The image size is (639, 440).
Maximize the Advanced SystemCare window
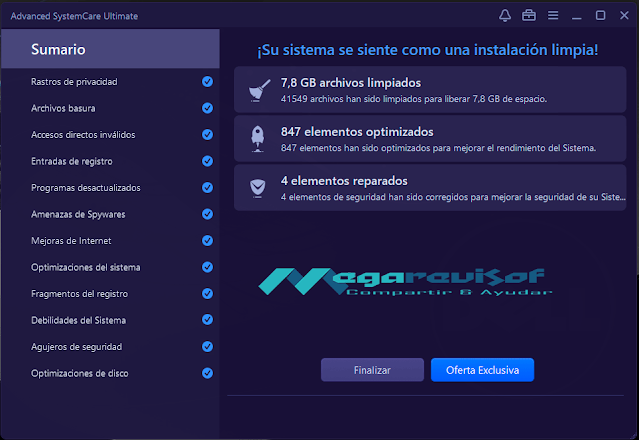click(x=600, y=15)
